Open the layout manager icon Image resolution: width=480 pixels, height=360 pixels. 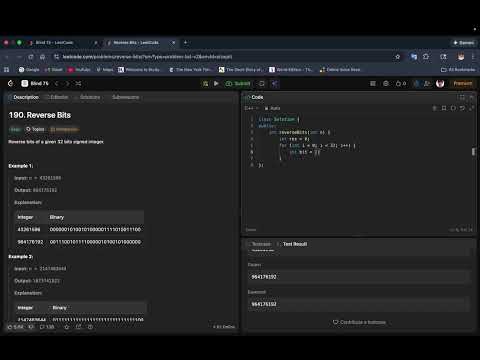pos(373,84)
